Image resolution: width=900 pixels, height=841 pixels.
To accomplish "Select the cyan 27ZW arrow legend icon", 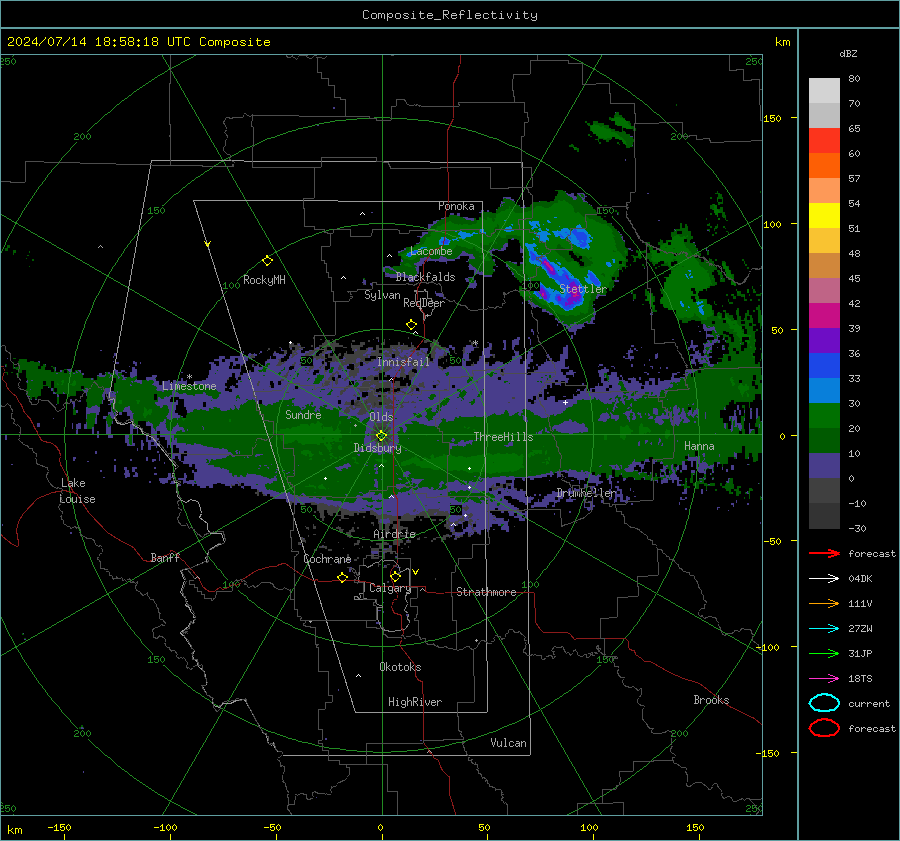I will click(x=824, y=628).
